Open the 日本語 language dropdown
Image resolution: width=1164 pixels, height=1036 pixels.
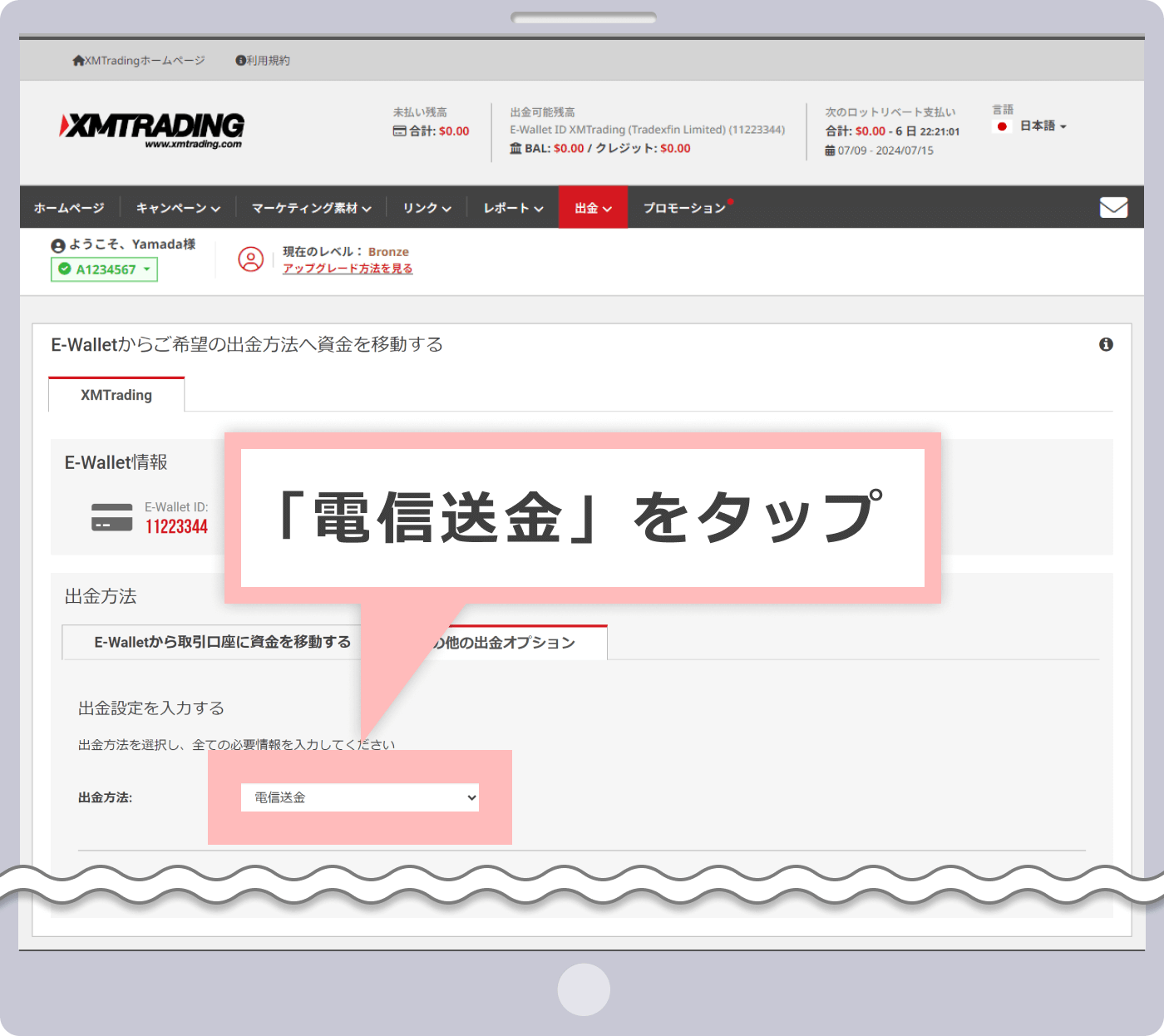pyautogui.click(x=1043, y=126)
